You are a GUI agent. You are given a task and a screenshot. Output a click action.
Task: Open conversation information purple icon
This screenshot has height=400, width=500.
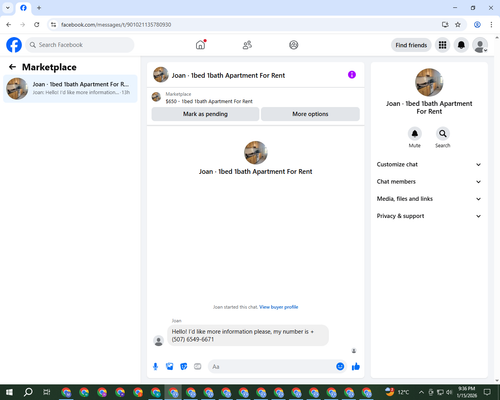pos(352,75)
